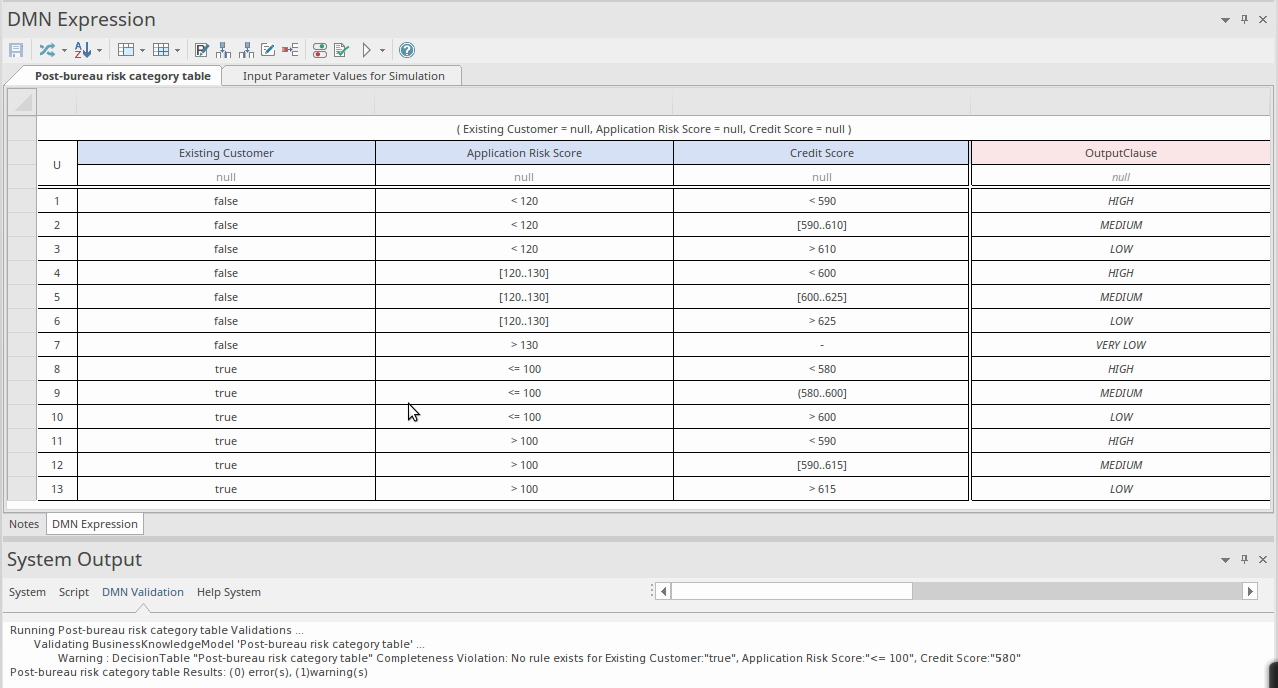Viewport: 1278px width, 688px height.
Task: Click the Completeness Violation warning message
Action: 540,658
